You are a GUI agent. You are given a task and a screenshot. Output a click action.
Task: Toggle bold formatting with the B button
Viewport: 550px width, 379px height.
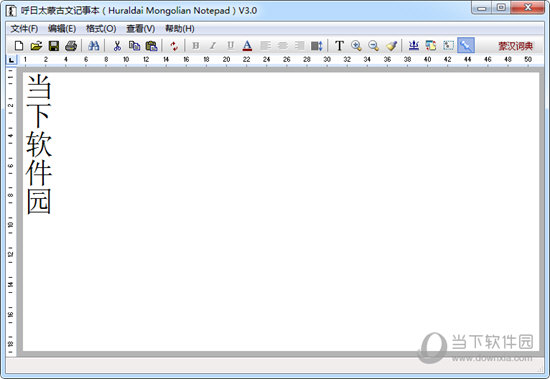pos(196,46)
